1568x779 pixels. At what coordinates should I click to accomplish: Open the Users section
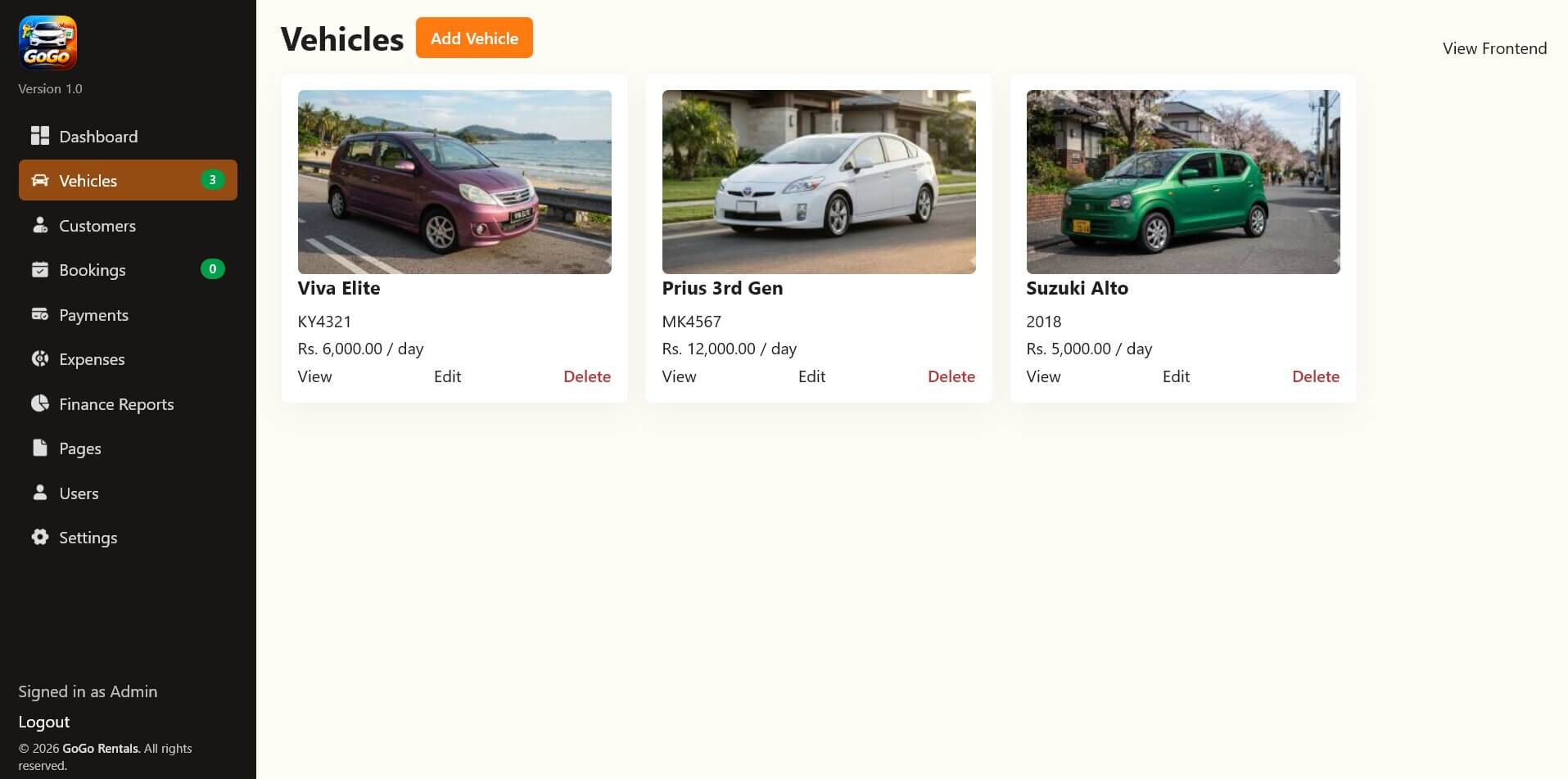click(x=128, y=493)
